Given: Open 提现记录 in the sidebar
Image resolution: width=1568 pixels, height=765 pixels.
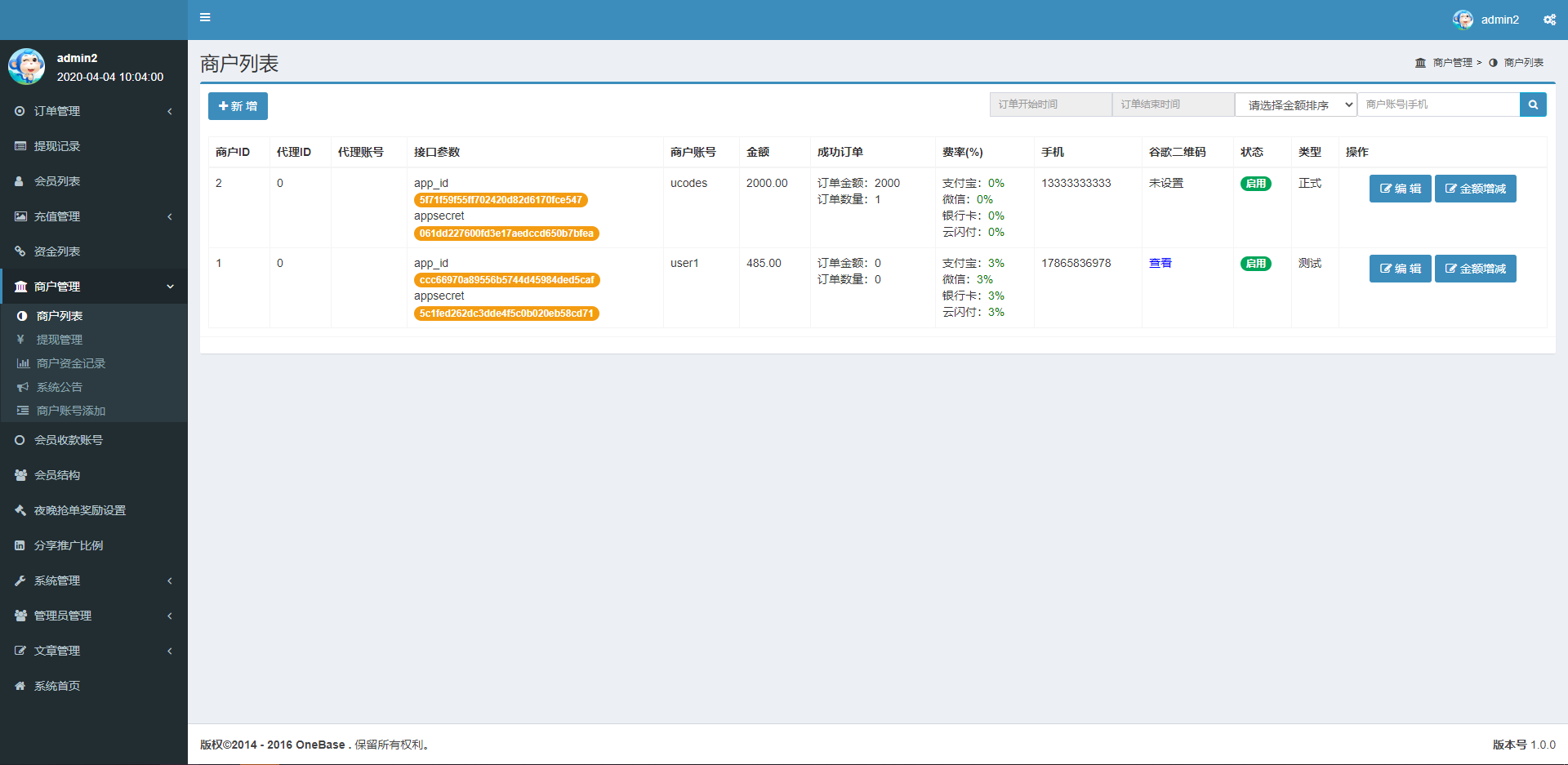Looking at the screenshot, I should point(57,146).
